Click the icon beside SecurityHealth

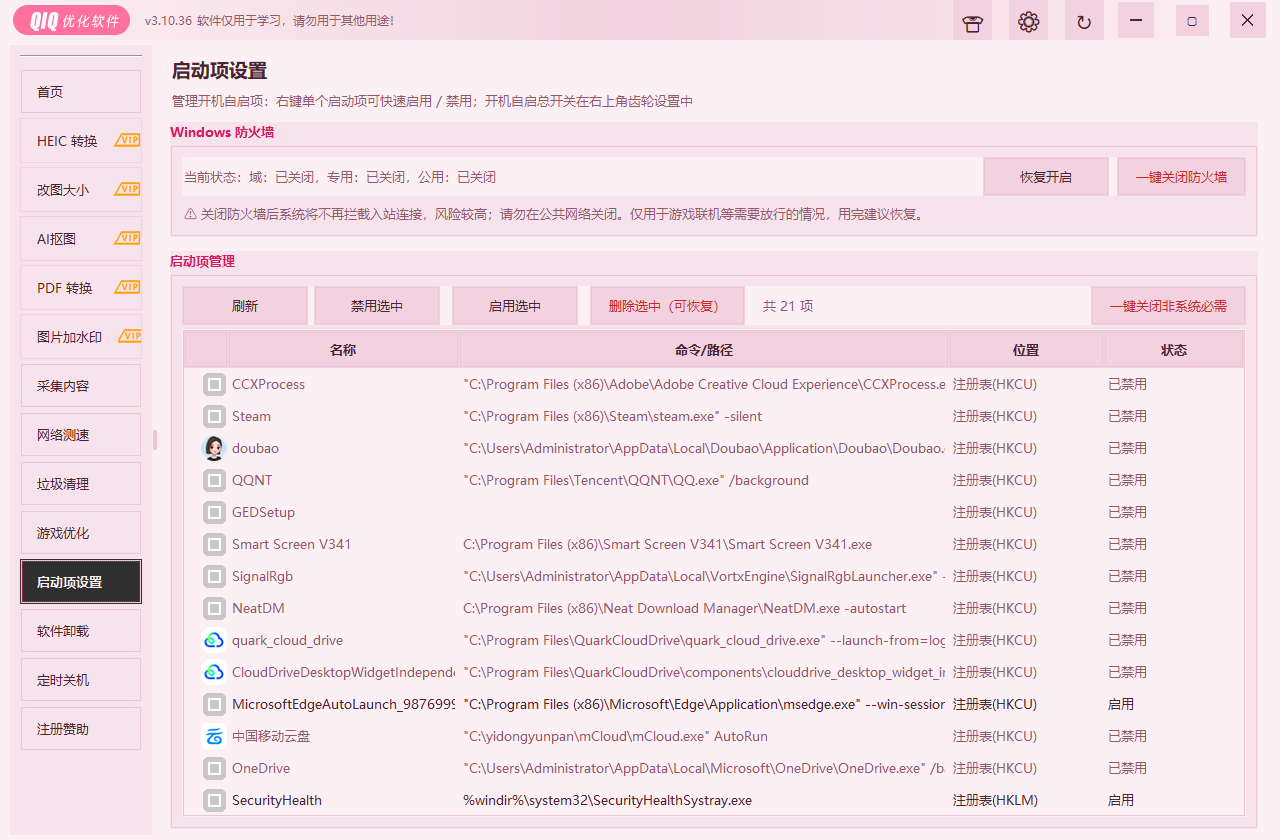[214, 800]
